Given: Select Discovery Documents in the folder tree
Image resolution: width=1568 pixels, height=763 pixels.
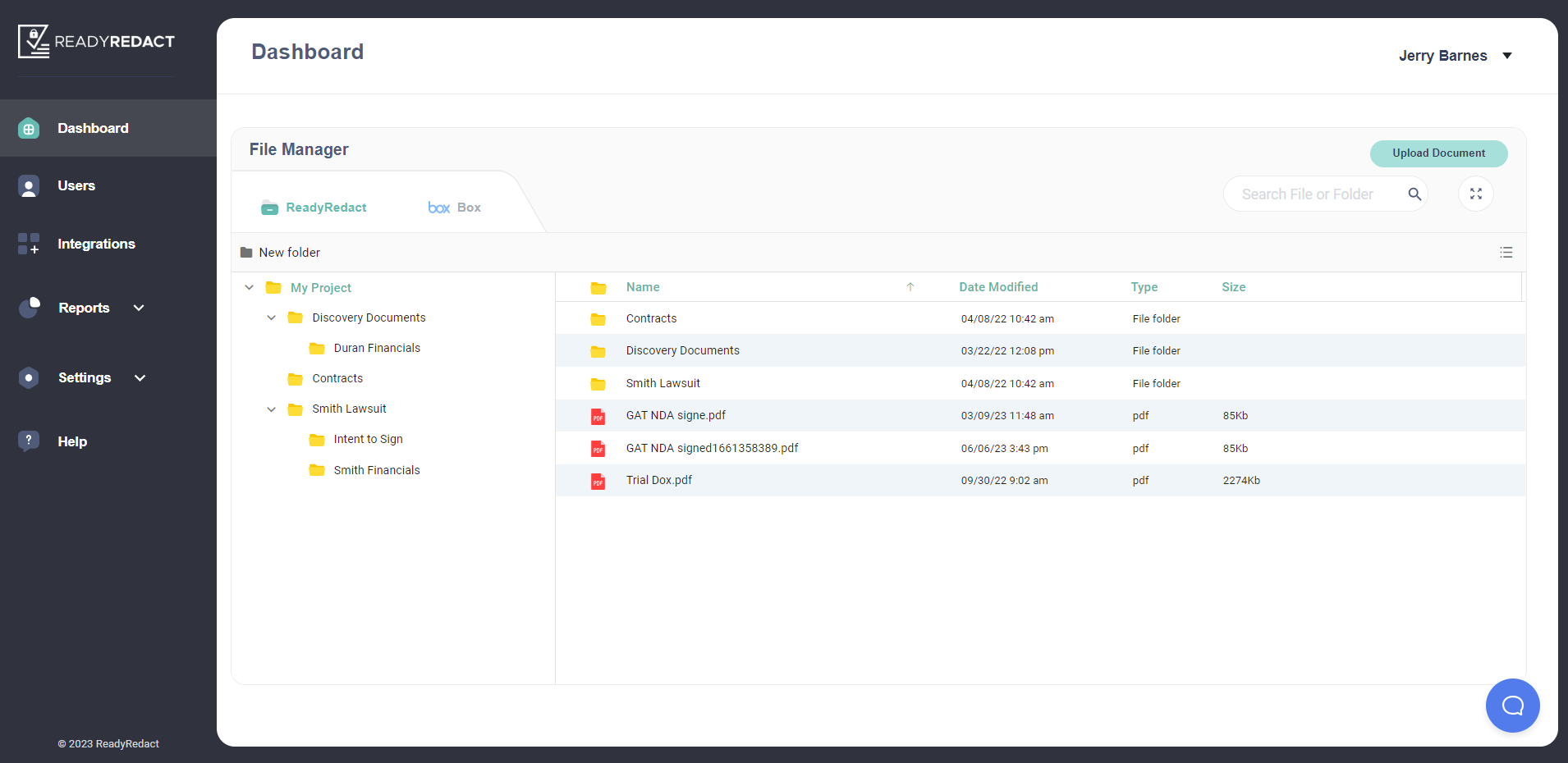Looking at the screenshot, I should (369, 318).
